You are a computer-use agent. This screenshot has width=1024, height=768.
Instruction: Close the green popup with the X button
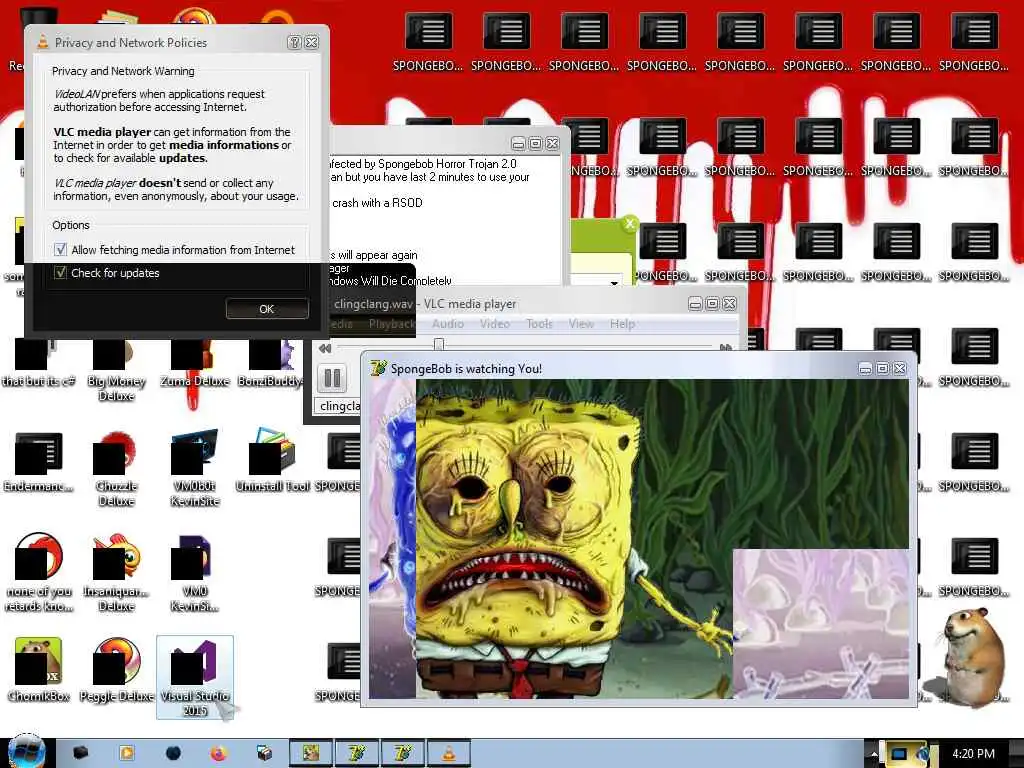630,224
